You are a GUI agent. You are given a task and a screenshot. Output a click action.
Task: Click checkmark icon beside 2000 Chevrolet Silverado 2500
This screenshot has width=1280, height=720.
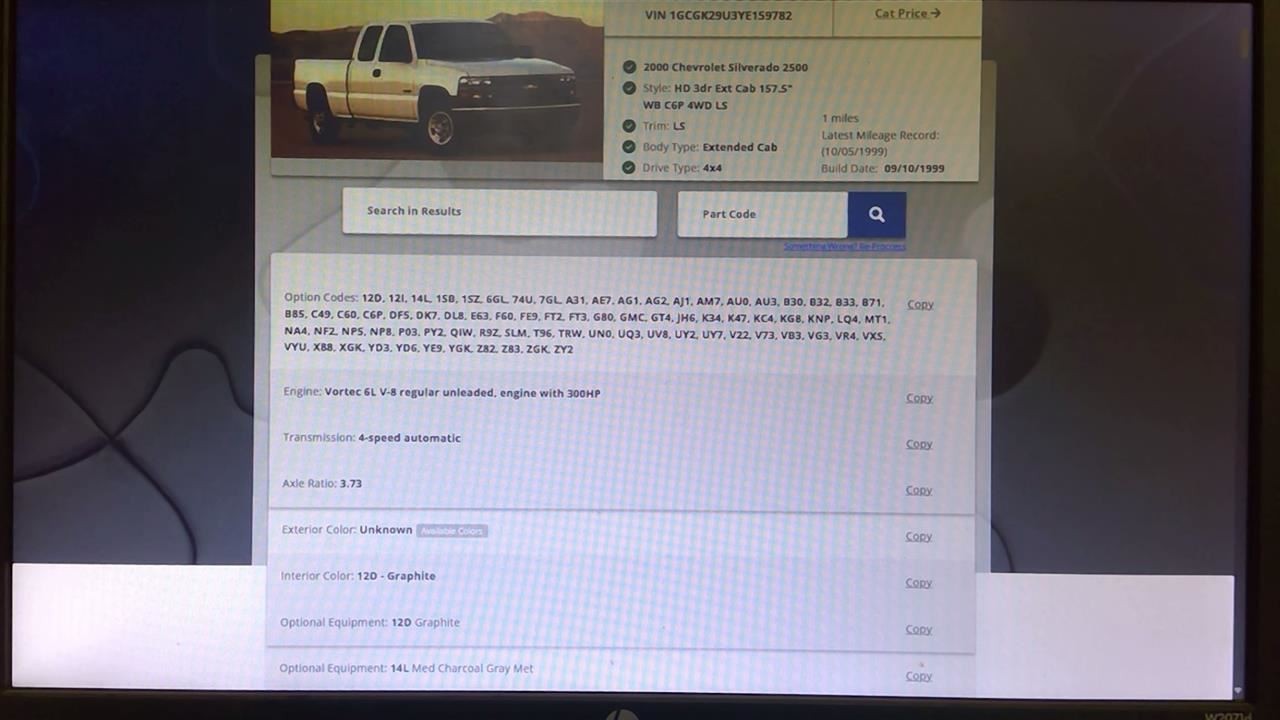(629, 67)
